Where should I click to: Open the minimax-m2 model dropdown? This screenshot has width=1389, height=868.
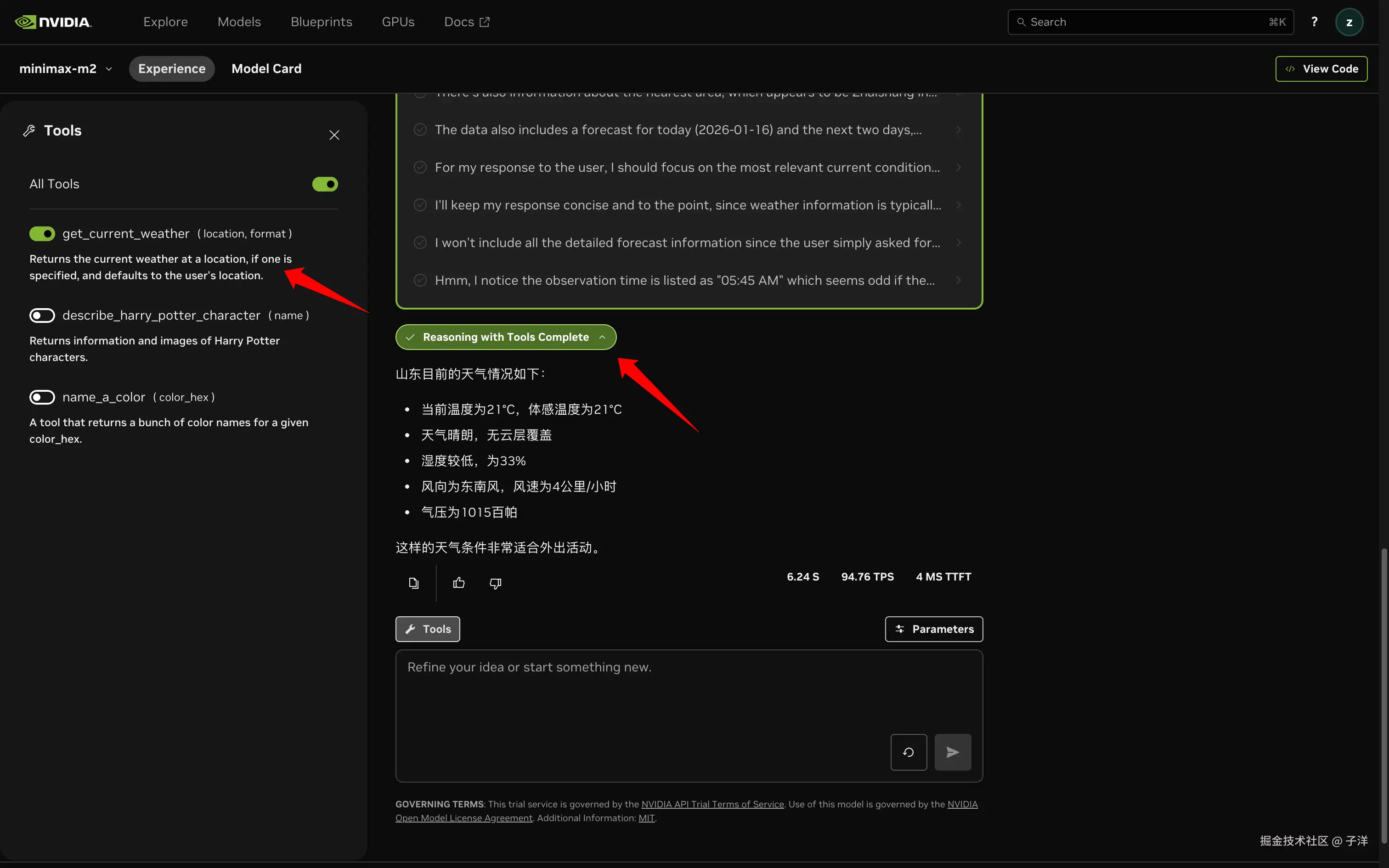66,69
